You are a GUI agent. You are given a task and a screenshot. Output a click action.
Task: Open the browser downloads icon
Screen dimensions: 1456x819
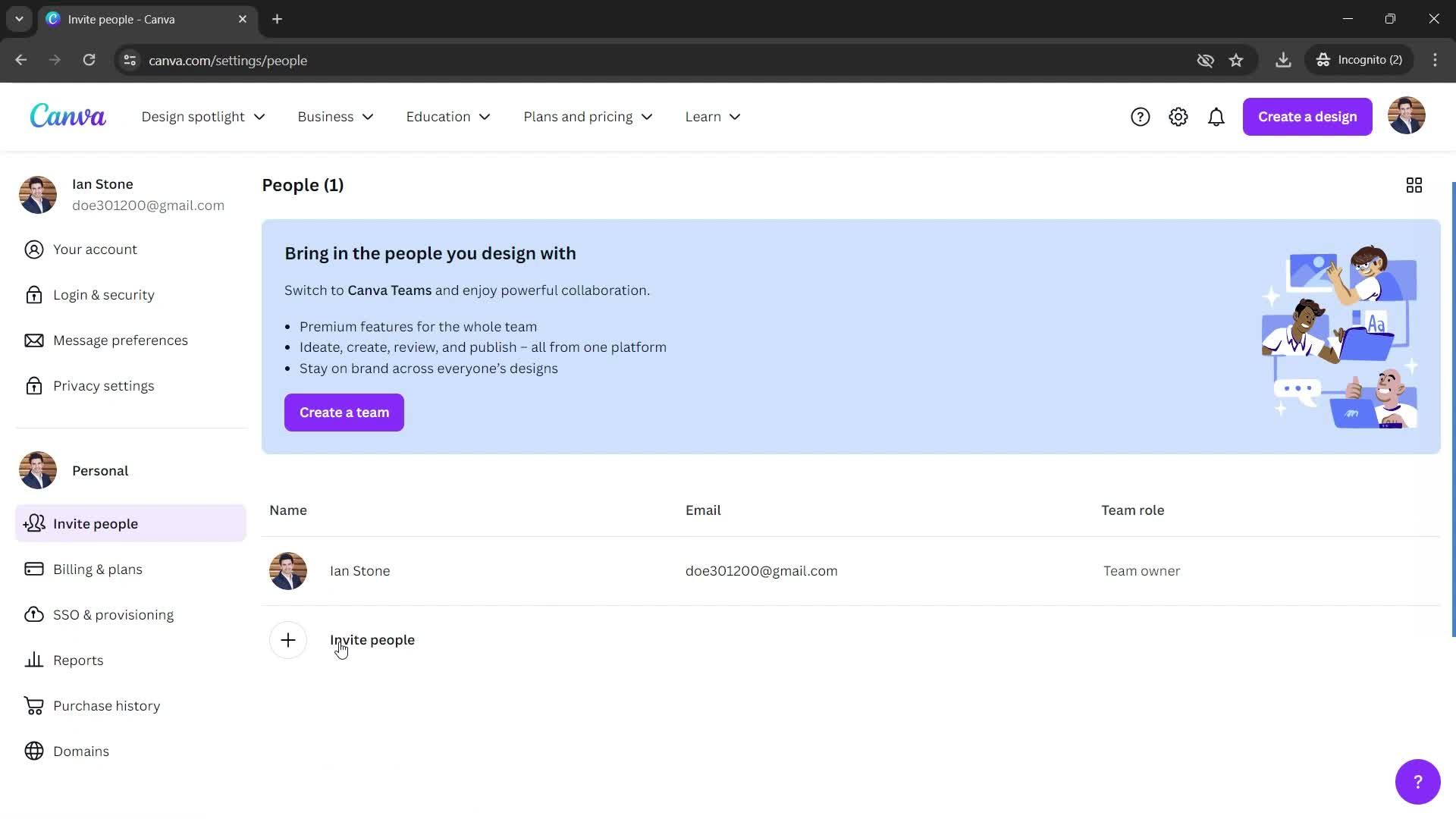(x=1283, y=60)
